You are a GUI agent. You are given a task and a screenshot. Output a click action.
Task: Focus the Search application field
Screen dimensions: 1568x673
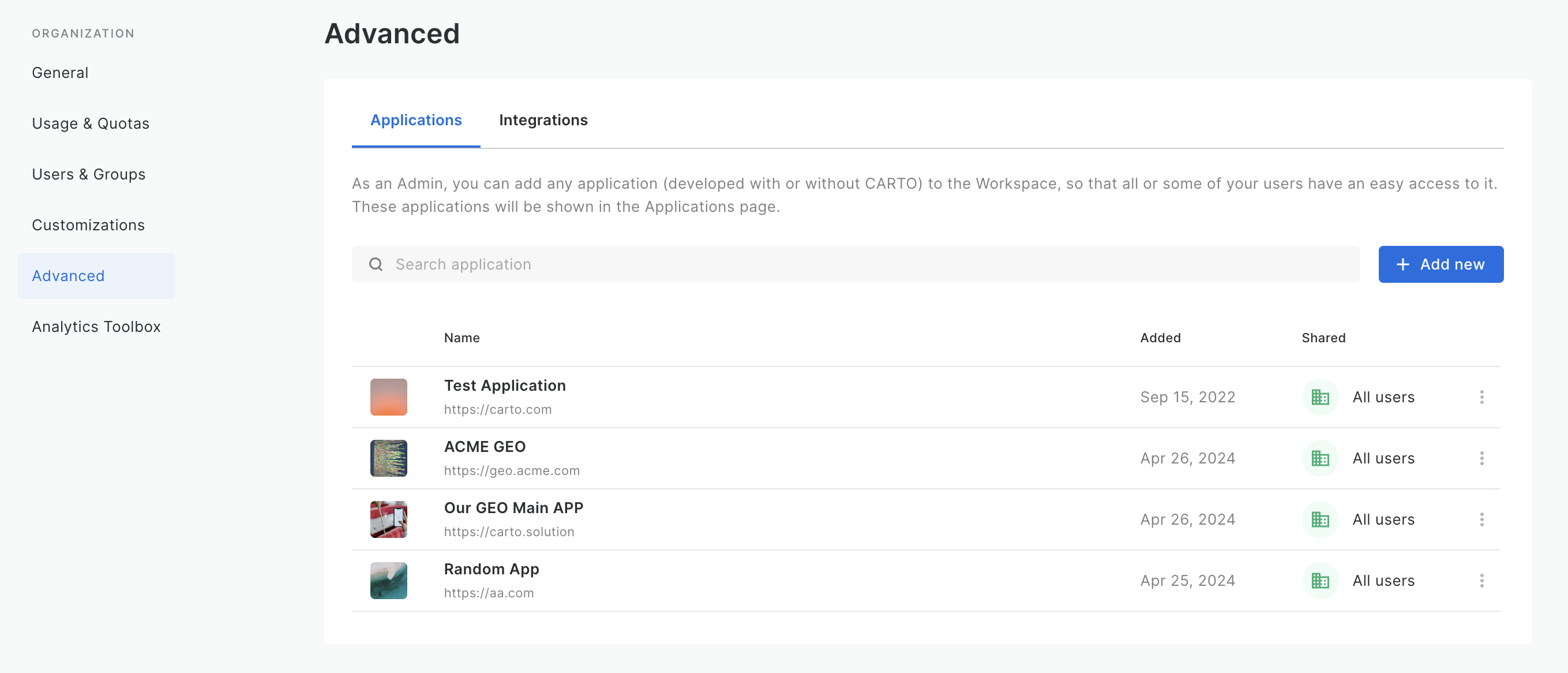coord(852,264)
